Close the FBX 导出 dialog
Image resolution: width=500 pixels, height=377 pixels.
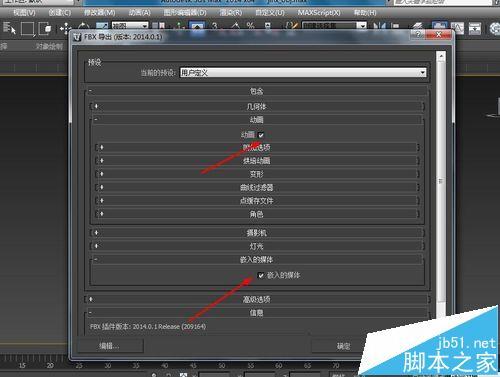[x=438, y=34]
